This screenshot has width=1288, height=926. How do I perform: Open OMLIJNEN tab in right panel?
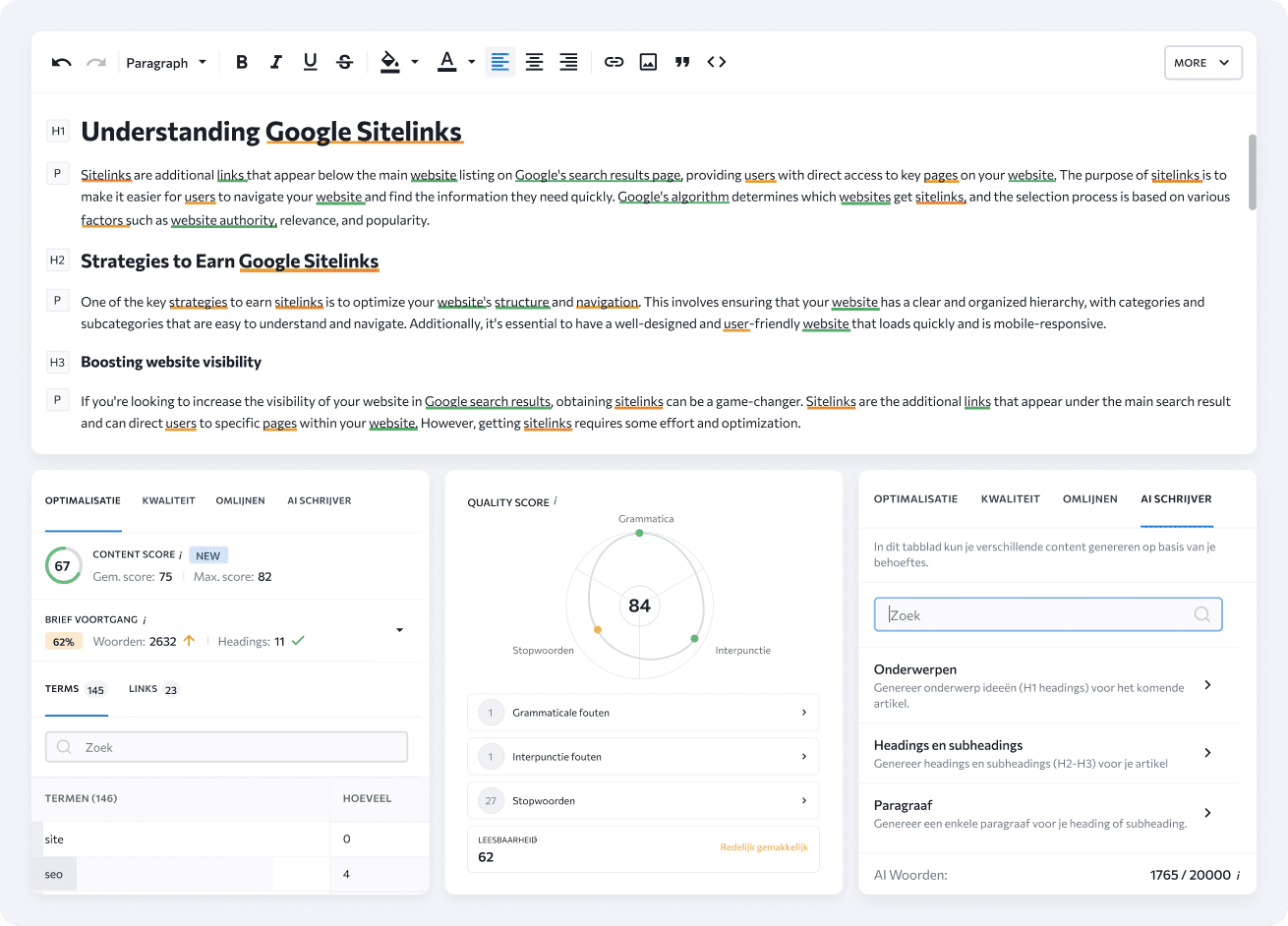[x=1090, y=499]
